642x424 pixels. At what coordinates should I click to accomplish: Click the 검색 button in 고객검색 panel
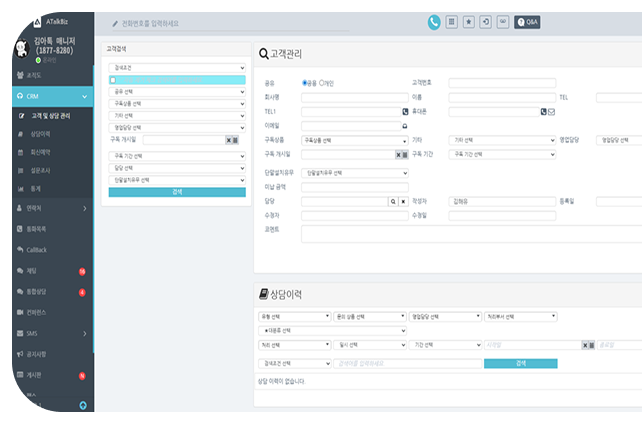(176, 191)
